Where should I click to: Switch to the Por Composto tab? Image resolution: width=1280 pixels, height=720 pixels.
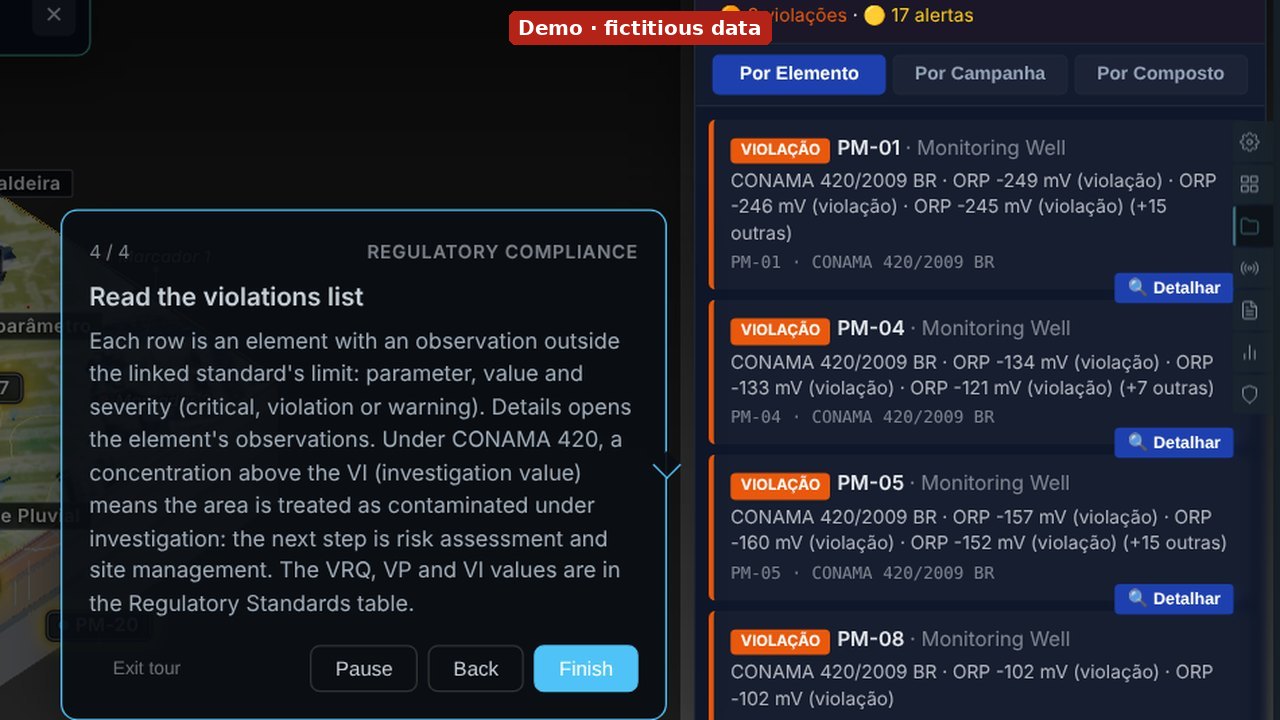click(x=1160, y=74)
